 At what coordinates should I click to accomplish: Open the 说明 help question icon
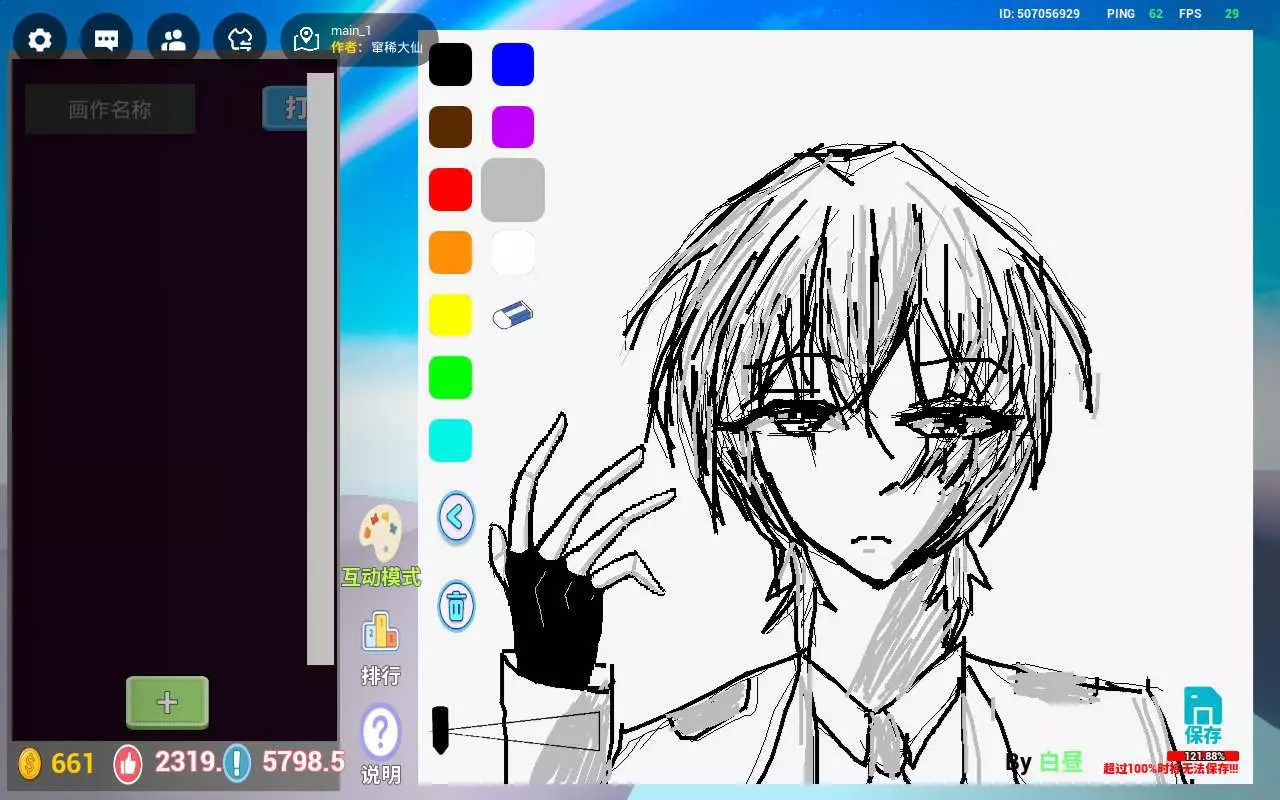[x=380, y=735]
